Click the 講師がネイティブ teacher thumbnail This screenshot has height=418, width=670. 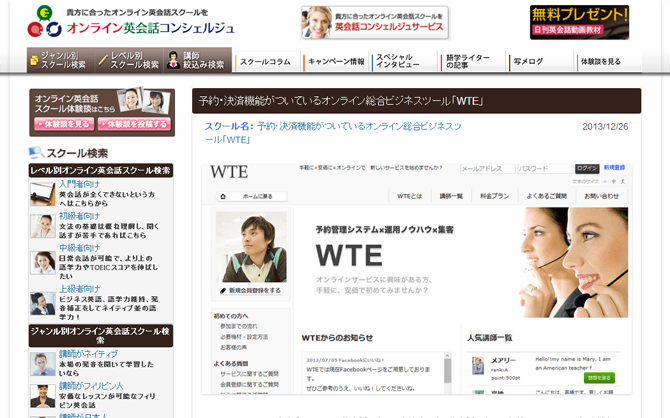(43, 364)
